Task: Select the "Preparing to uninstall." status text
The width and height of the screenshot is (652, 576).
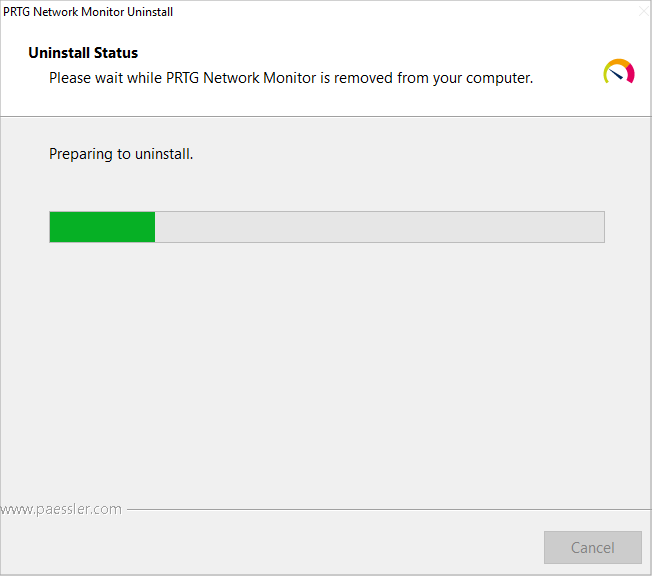Action: point(121,155)
